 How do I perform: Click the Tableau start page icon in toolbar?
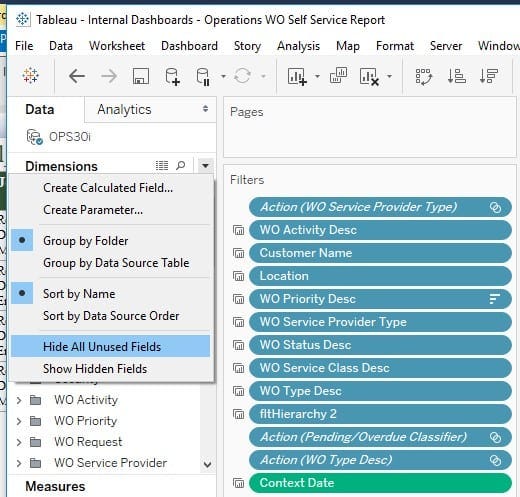coord(30,76)
